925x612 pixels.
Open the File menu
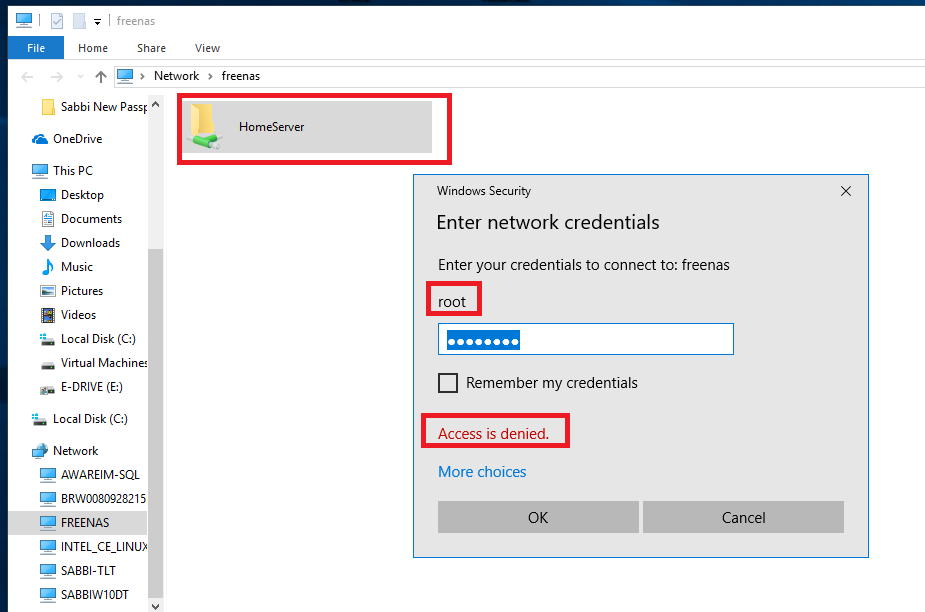(x=36, y=48)
